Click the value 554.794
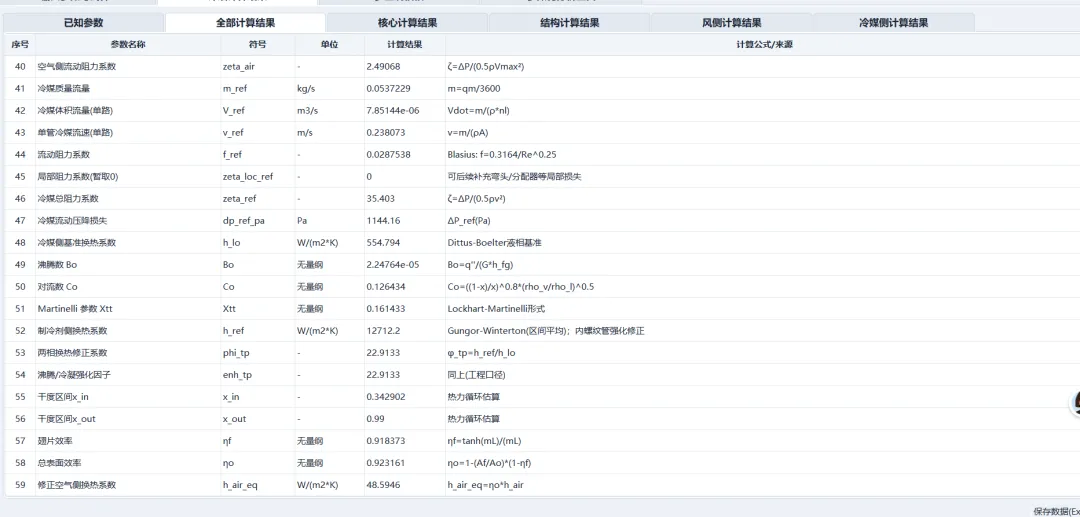Image resolution: width=1080 pixels, height=517 pixels. pyautogui.click(x=383, y=243)
